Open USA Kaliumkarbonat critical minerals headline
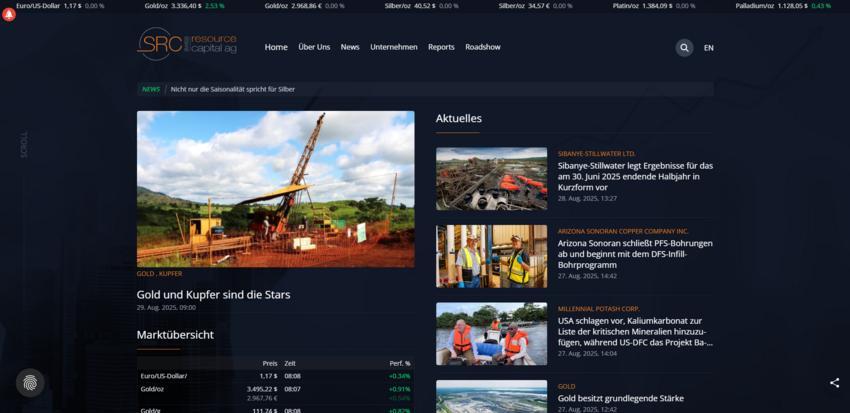This screenshot has height=413, width=850. click(635, 332)
